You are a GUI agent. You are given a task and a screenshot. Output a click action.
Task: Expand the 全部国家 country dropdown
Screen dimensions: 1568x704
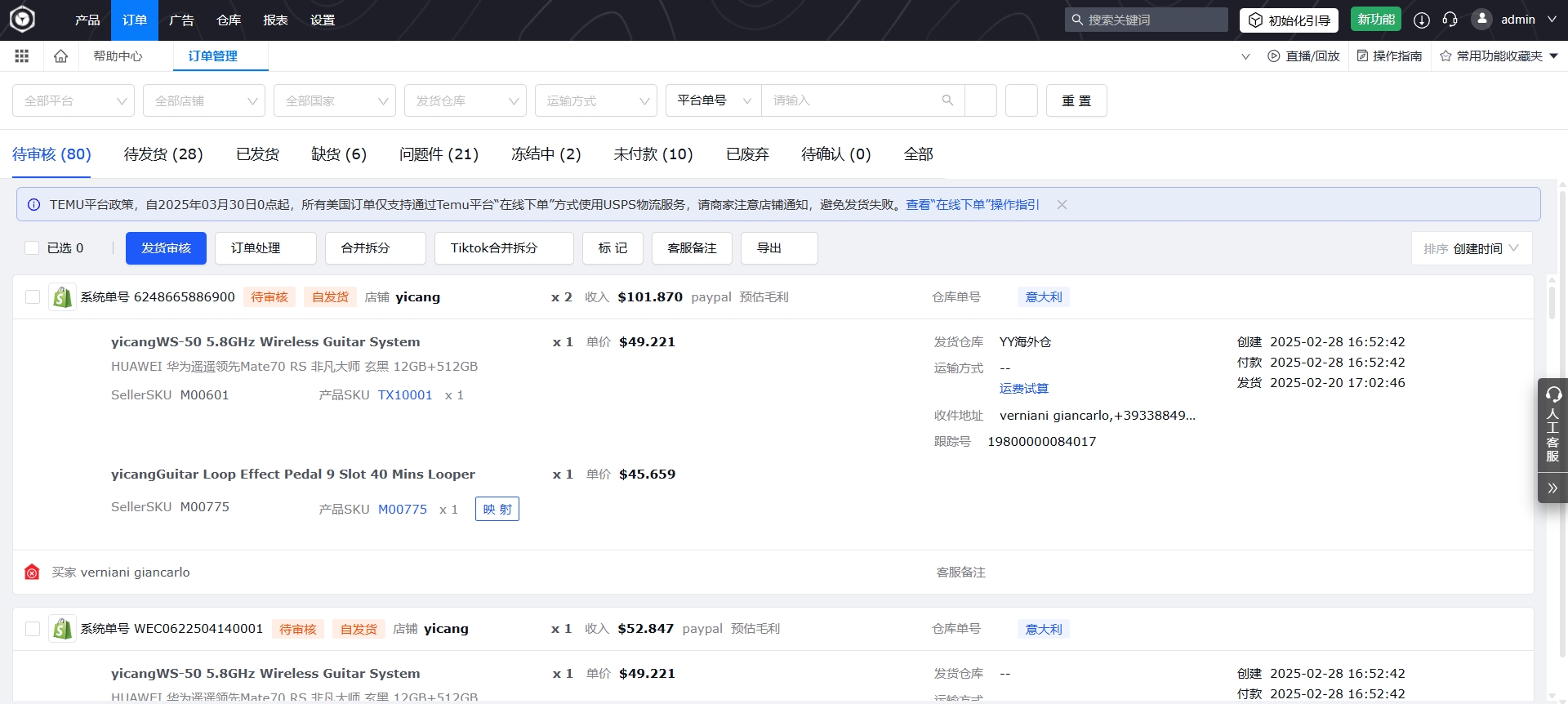point(335,100)
